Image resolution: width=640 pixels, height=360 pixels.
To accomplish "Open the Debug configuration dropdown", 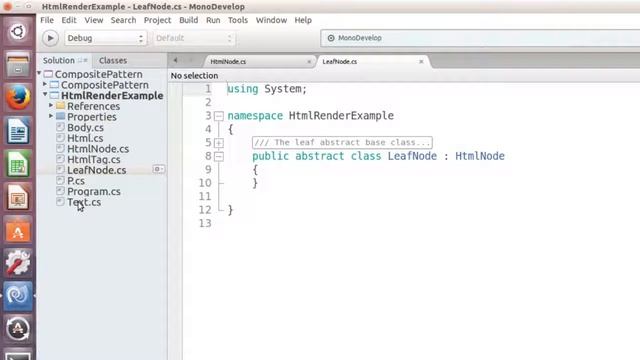I will point(105,38).
